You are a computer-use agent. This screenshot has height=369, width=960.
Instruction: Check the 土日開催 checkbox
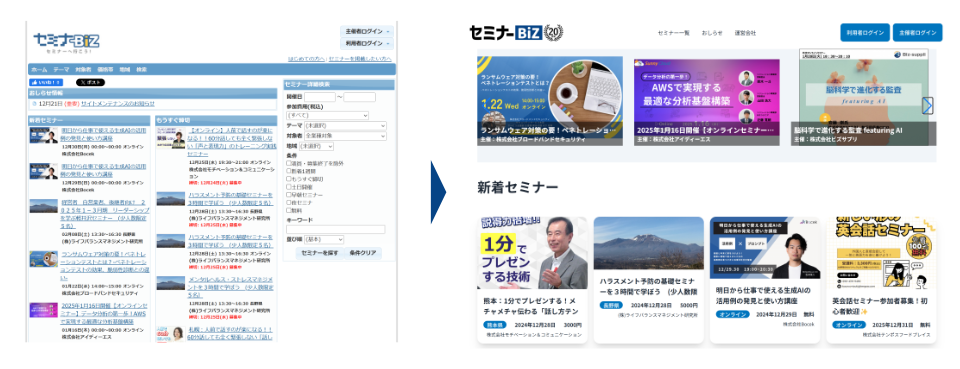[x=289, y=187]
